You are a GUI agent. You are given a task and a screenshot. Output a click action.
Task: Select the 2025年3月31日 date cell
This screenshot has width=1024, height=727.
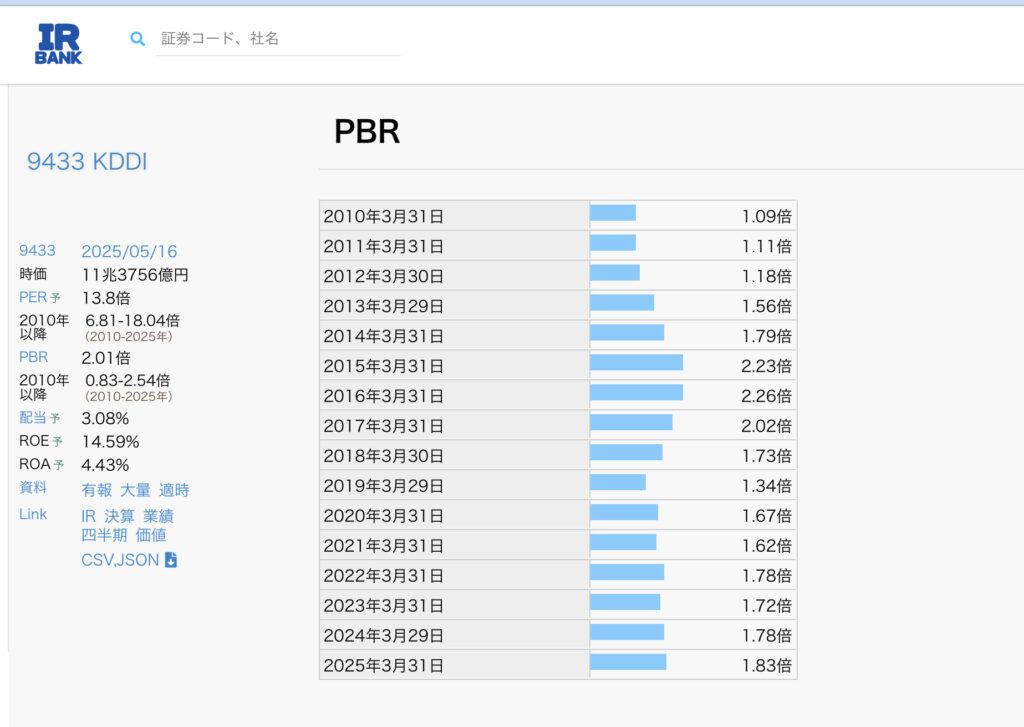click(455, 666)
